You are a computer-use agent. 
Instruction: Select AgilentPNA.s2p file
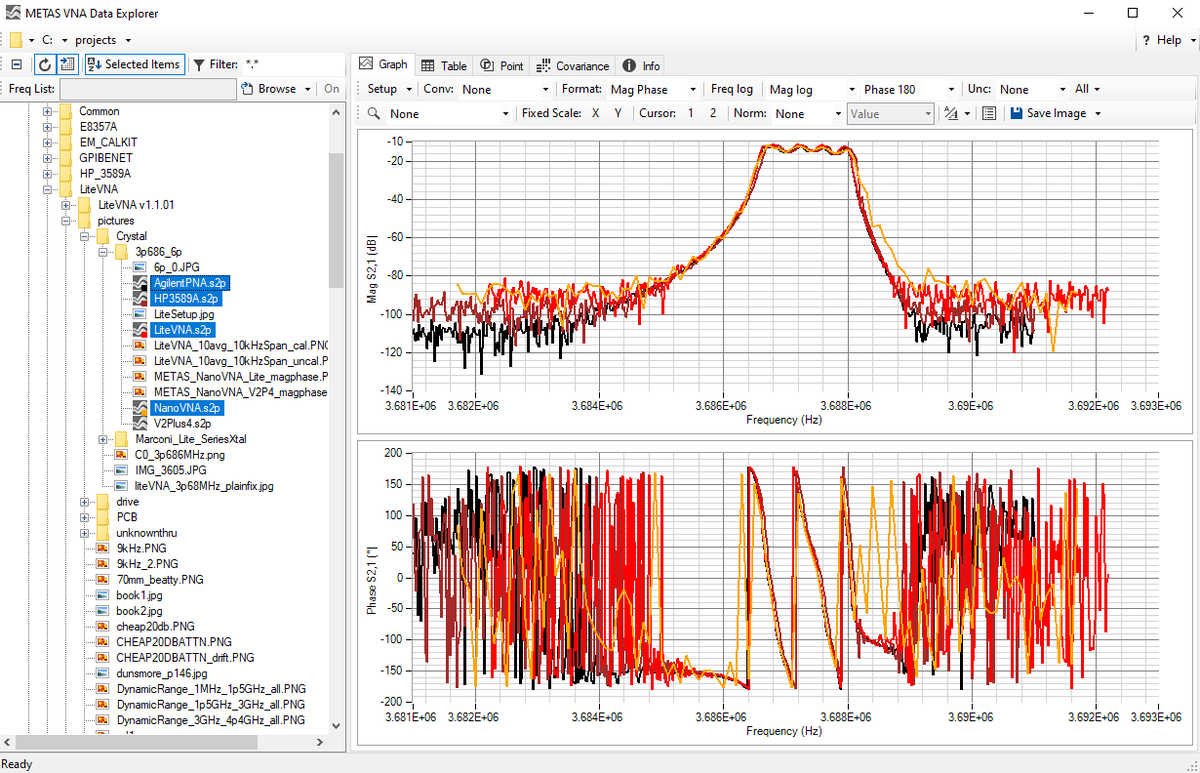[190, 283]
